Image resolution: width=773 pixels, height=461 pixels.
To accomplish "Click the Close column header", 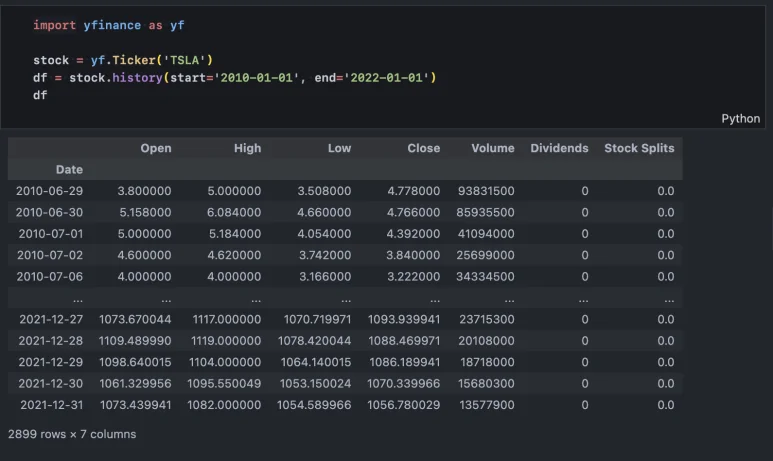I will [x=423, y=148].
